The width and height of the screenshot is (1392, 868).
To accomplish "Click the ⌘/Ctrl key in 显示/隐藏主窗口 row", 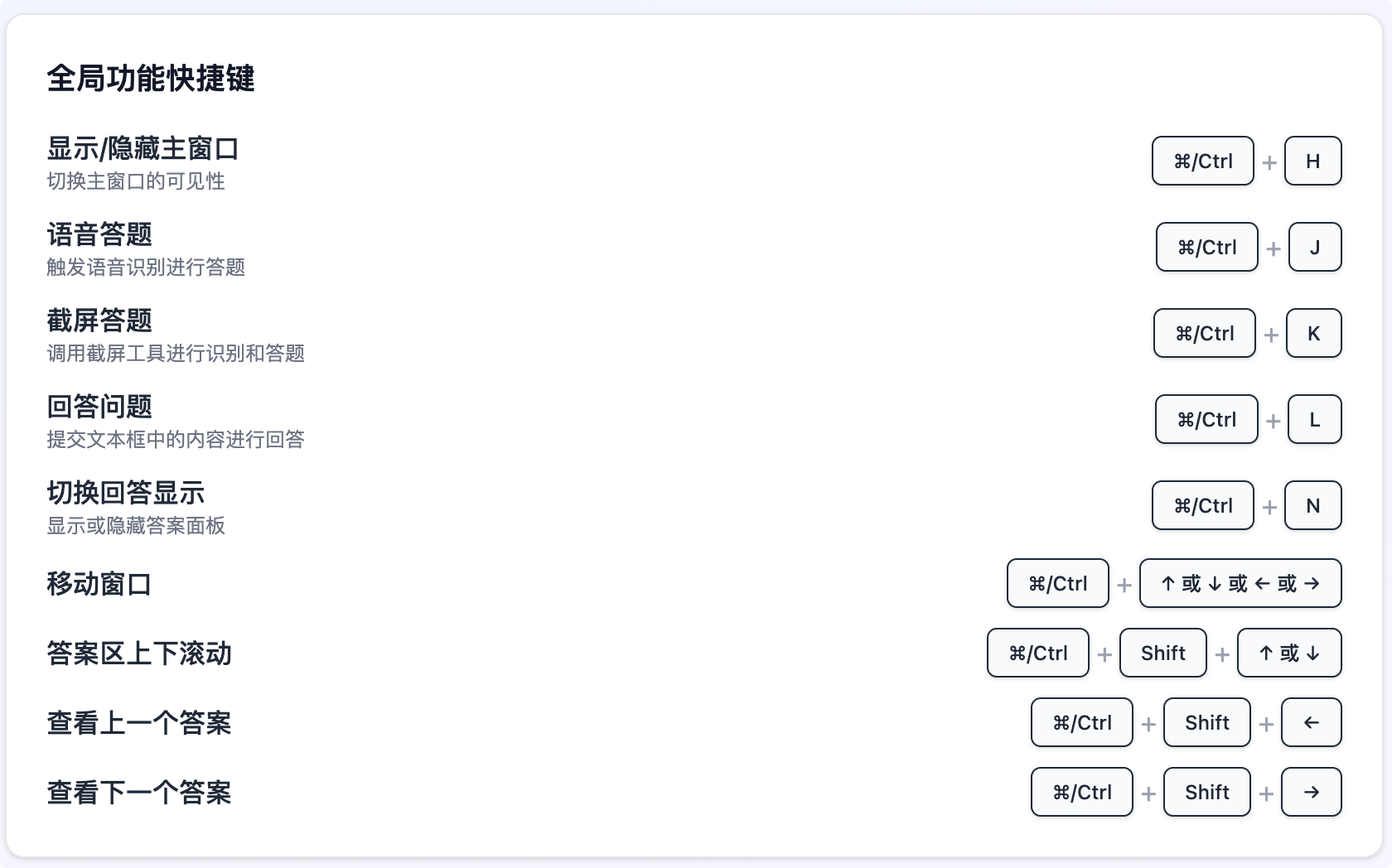I will point(1202,161).
